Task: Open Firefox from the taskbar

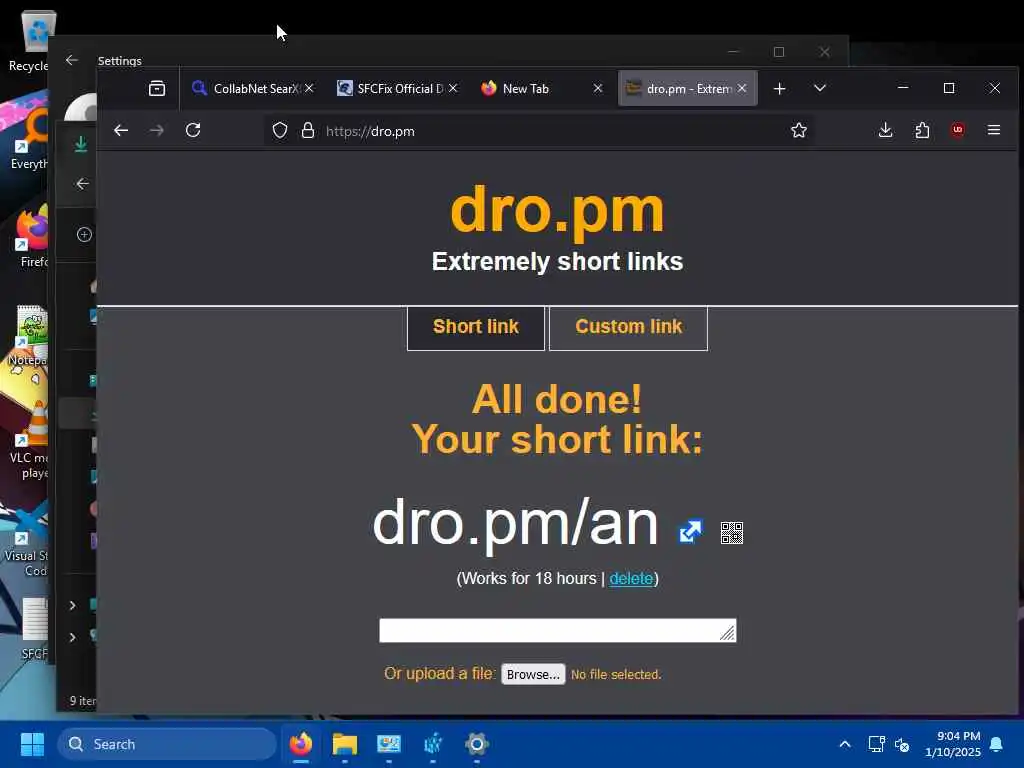Action: (x=301, y=744)
